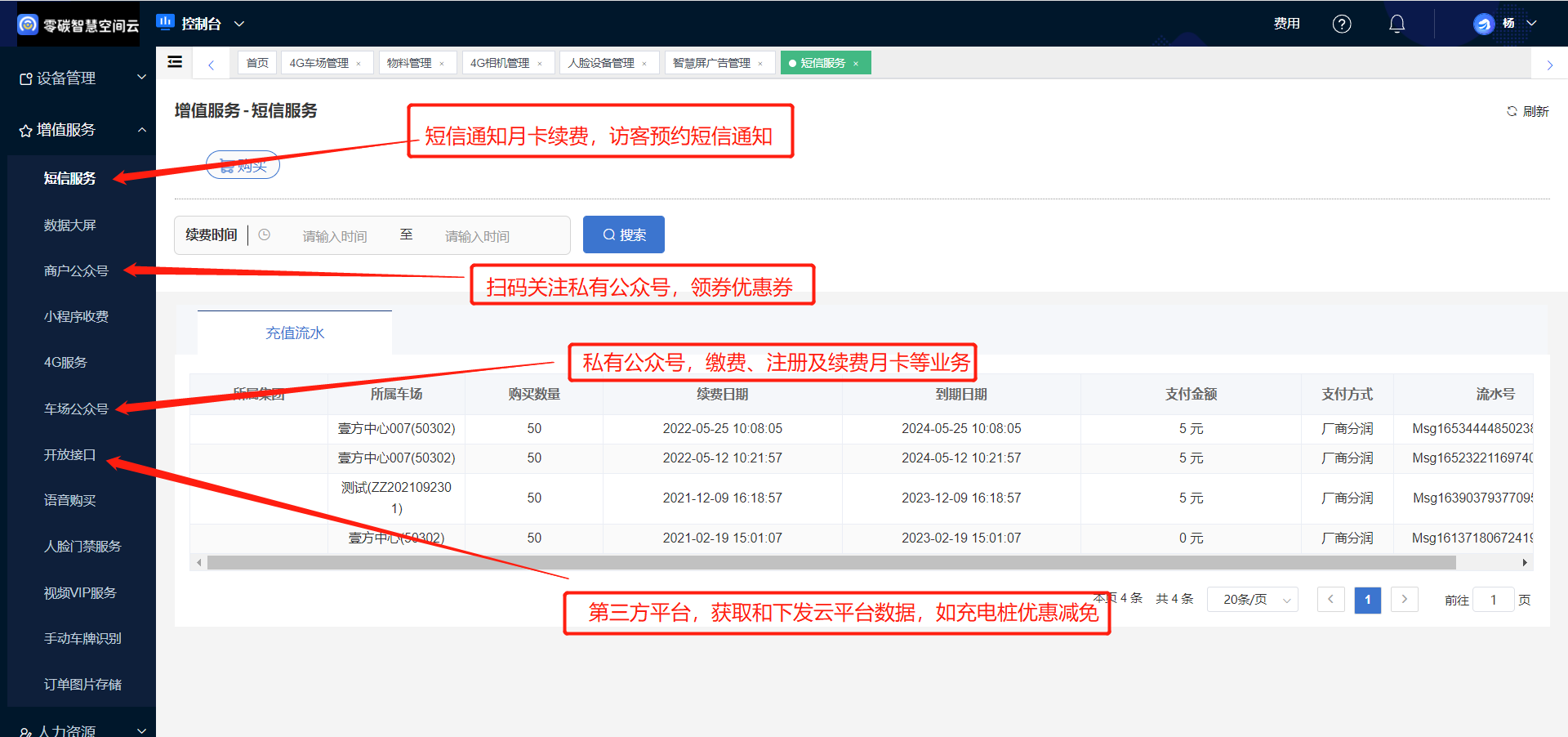Click the 搜索 search button

(x=624, y=234)
